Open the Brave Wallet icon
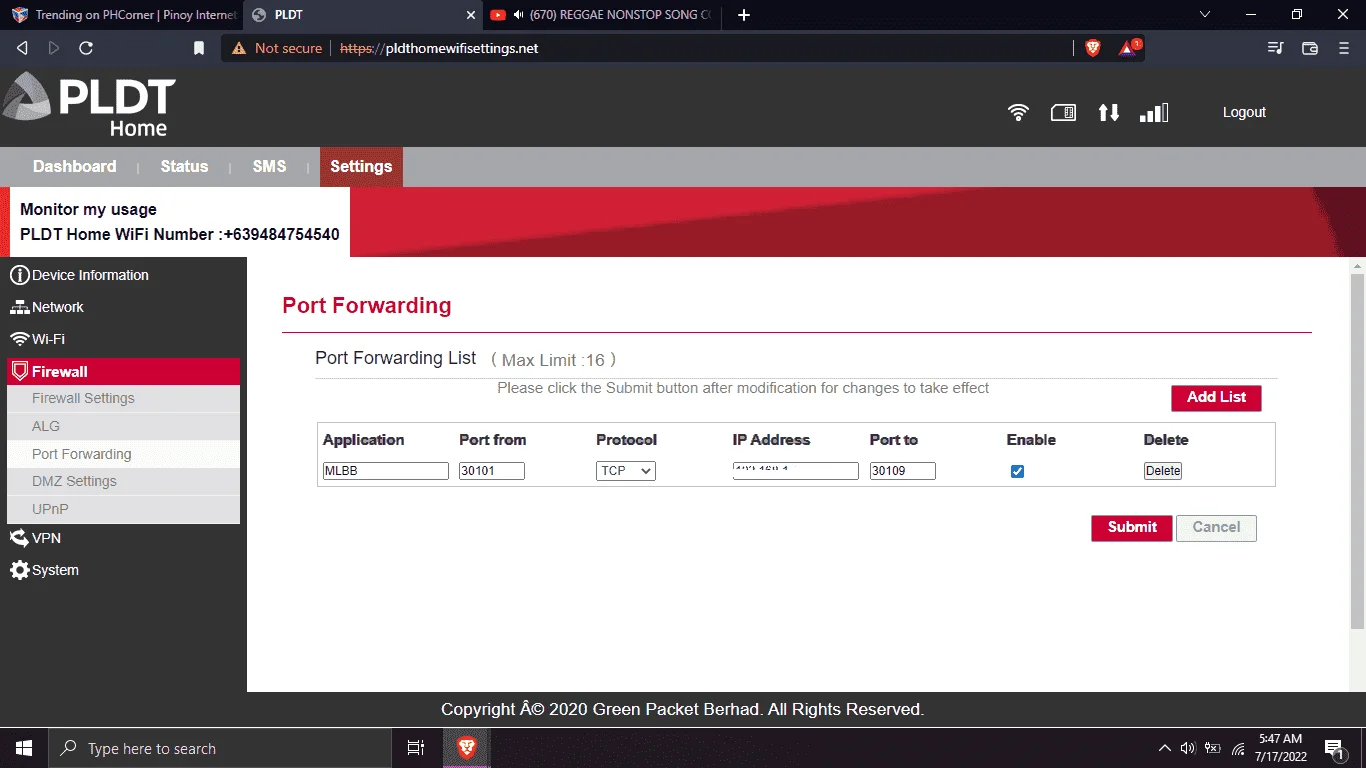1366x768 pixels. coord(1310,48)
